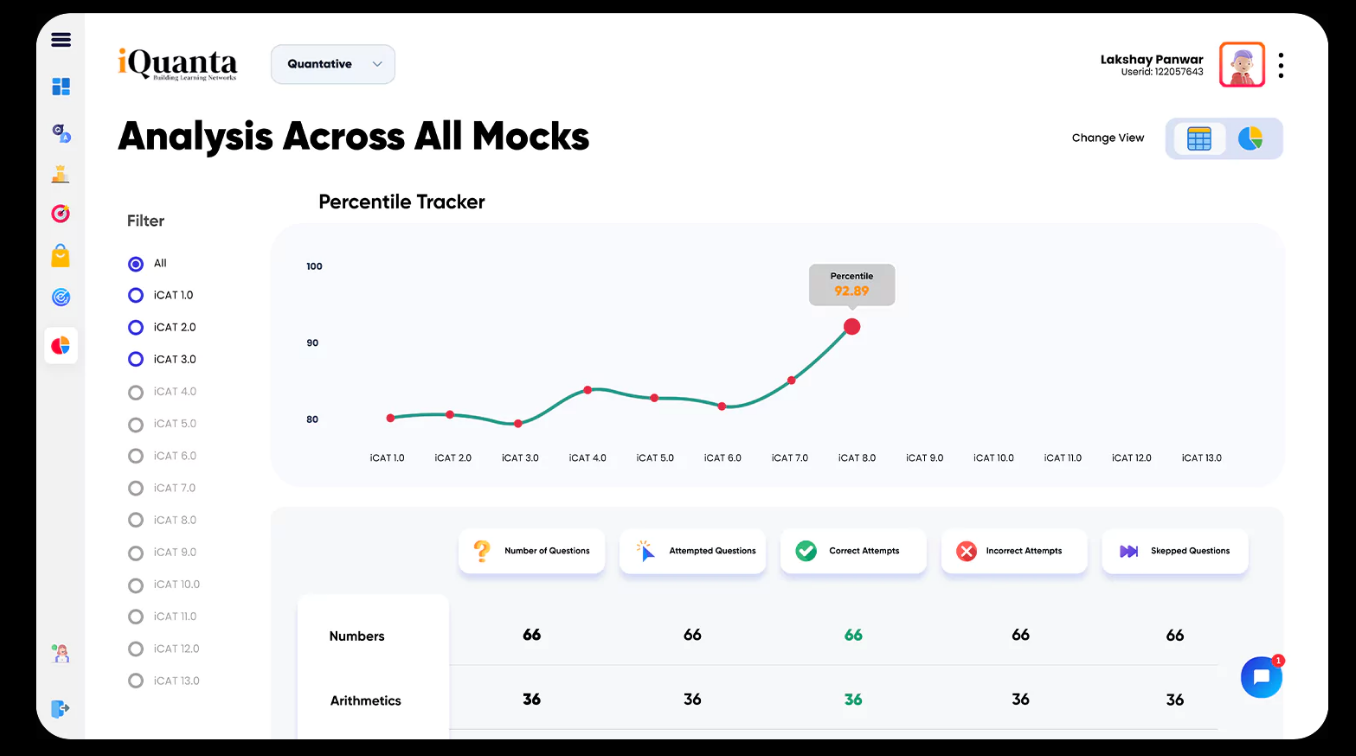Click the red target icon in sidebar
Screen dimensions: 1356x756
(x=61, y=214)
